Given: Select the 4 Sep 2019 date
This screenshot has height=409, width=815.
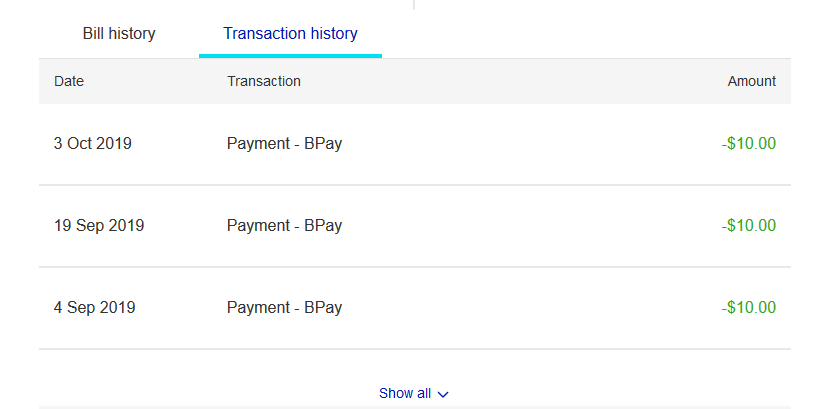Looking at the screenshot, I should pos(95,308).
